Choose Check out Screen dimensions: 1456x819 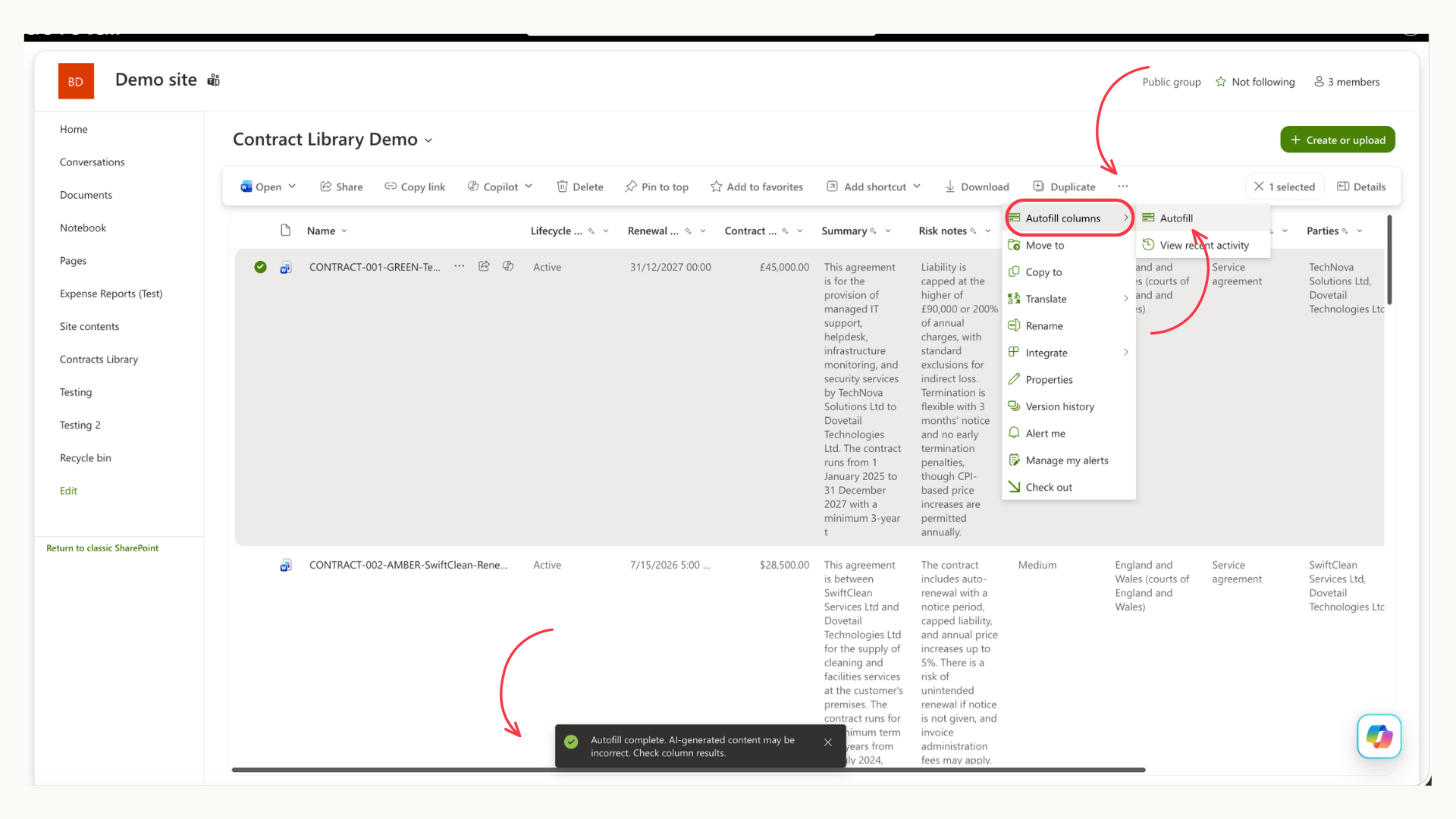[x=1068, y=488]
